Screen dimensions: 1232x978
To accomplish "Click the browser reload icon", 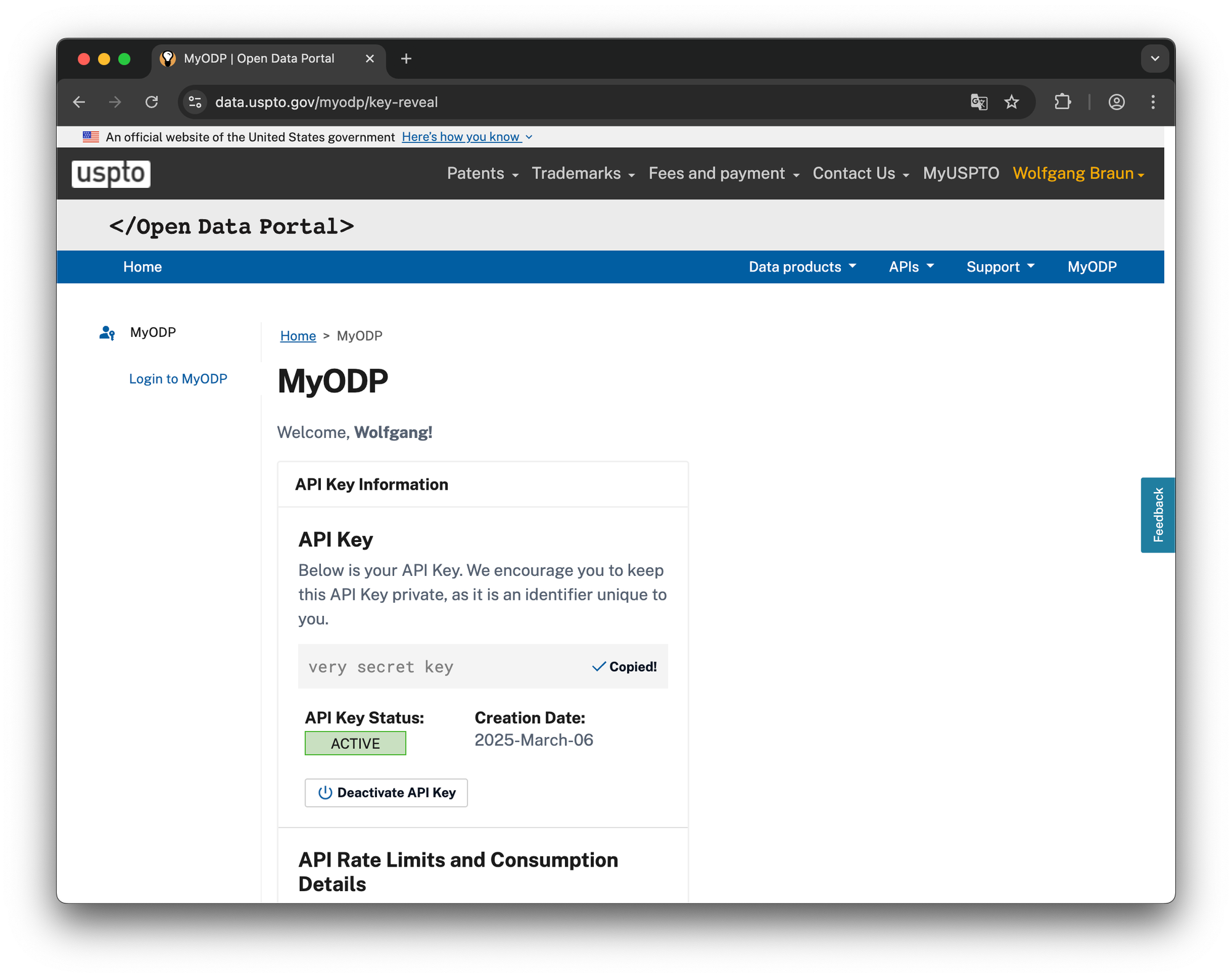I will (x=152, y=102).
